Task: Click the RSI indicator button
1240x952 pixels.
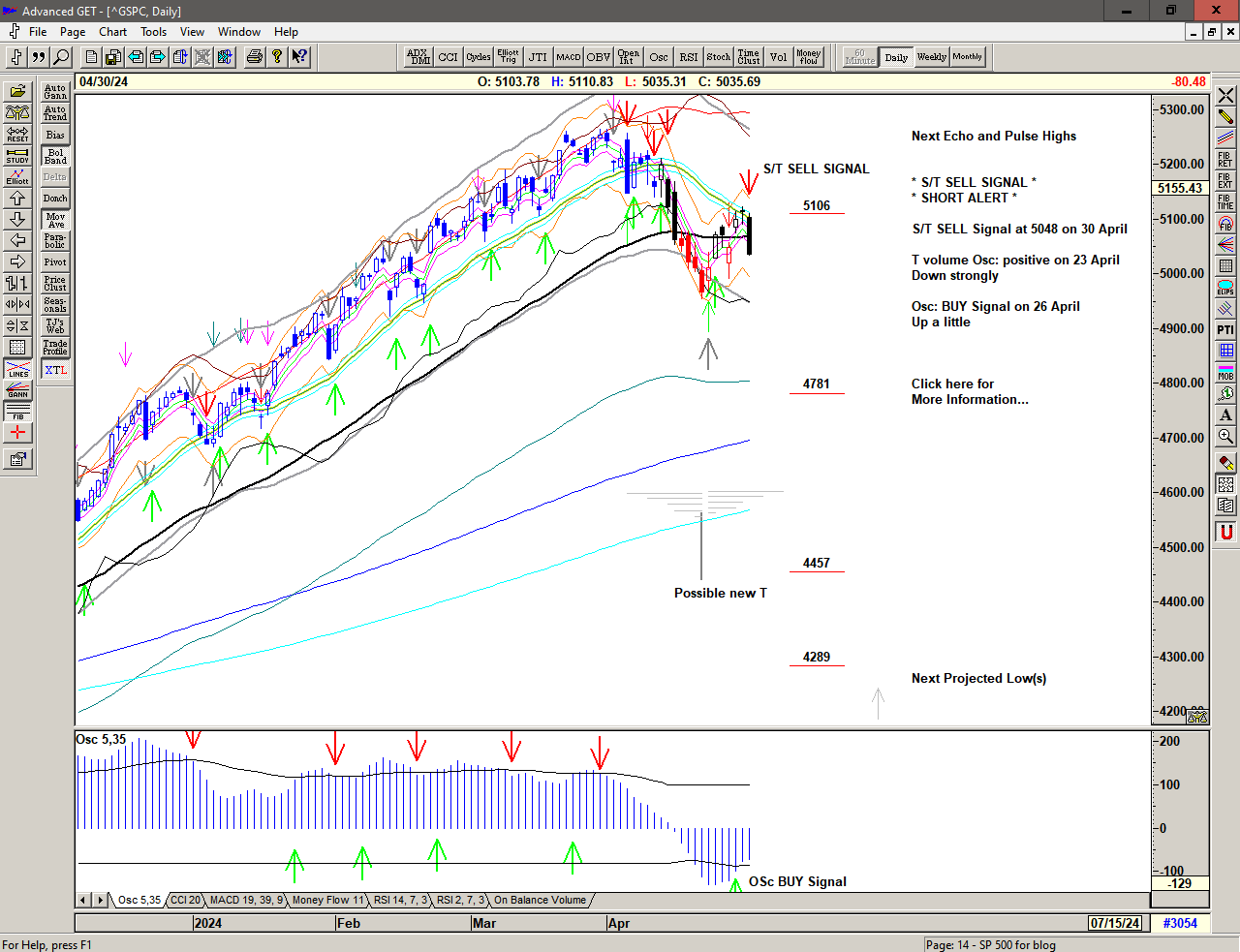Action: tap(688, 57)
